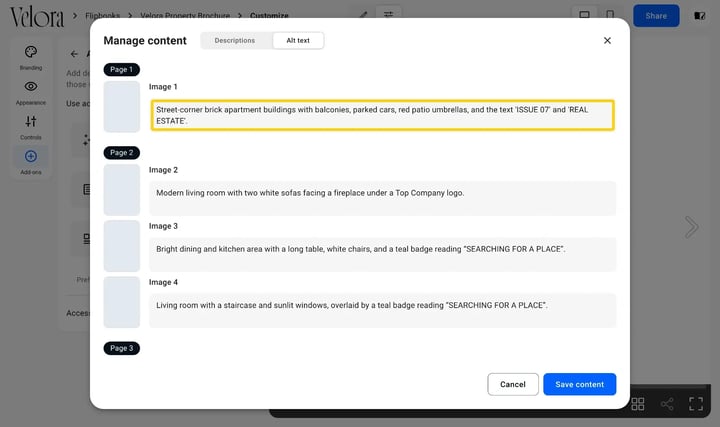Edit the Image 3 alt text field
The width and height of the screenshot is (720, 427).
[x=382, y=254]
